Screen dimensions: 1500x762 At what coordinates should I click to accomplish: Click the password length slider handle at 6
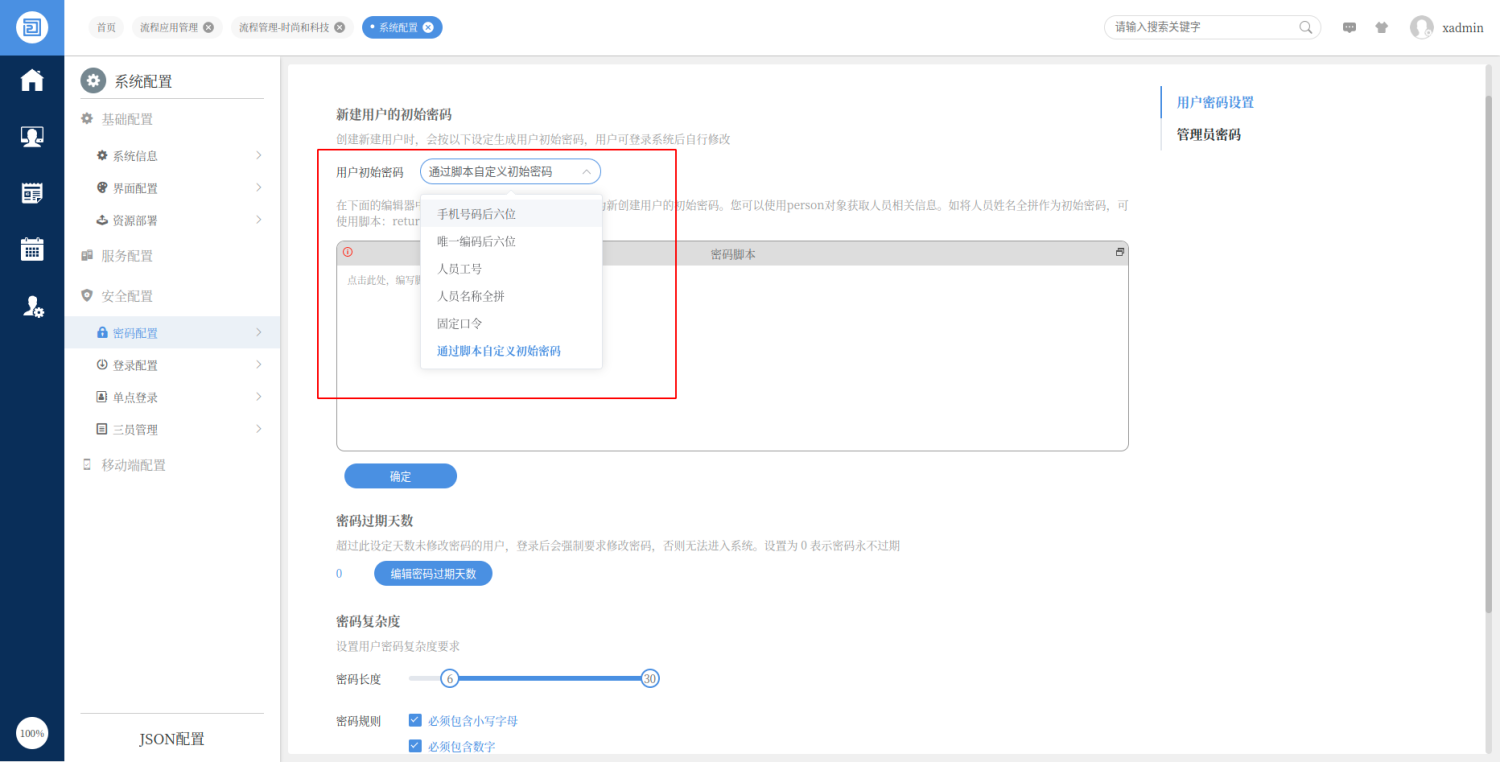pos(450,679)
